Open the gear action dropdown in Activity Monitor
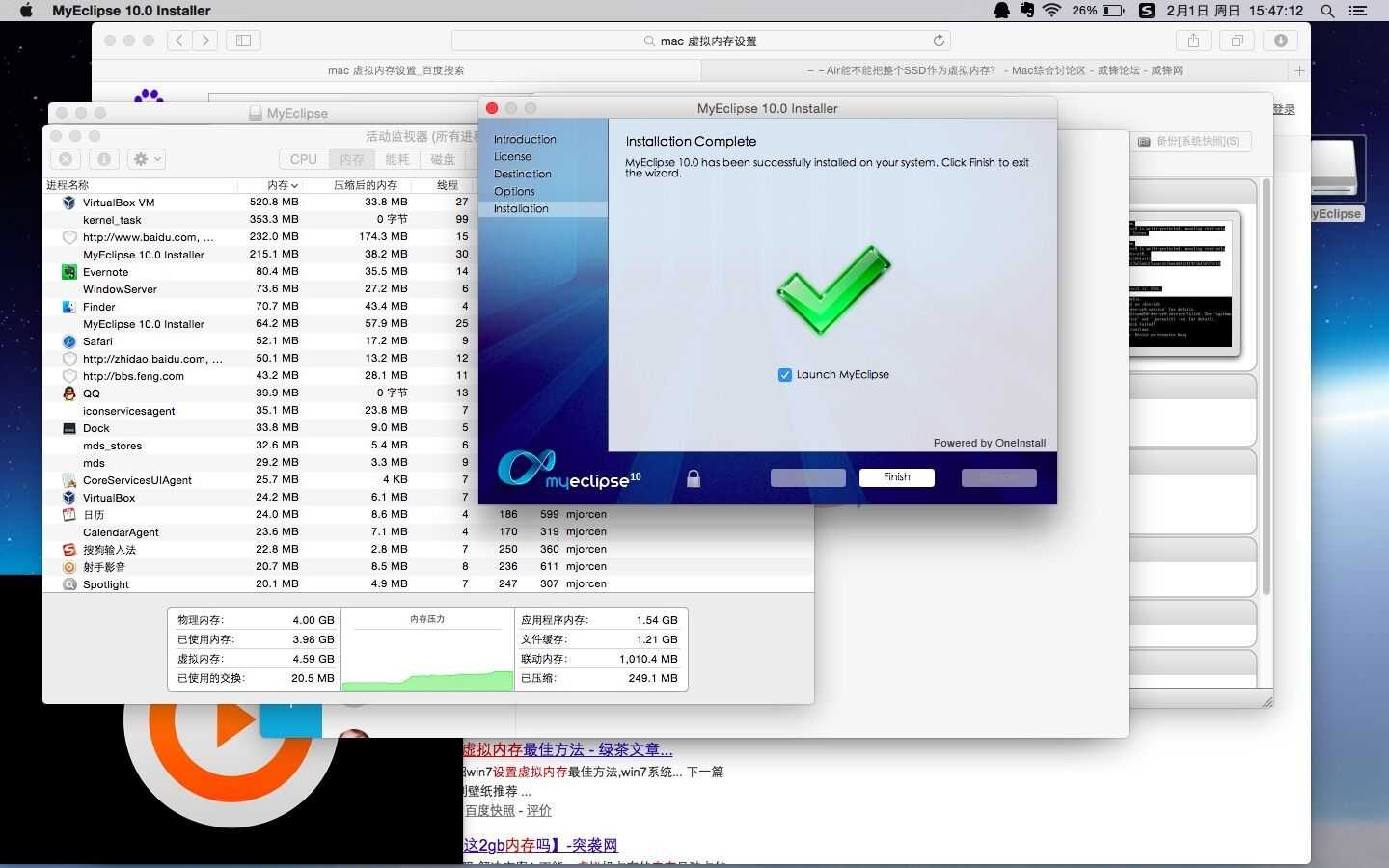The image size is (1389, 868). click(148, 159)
